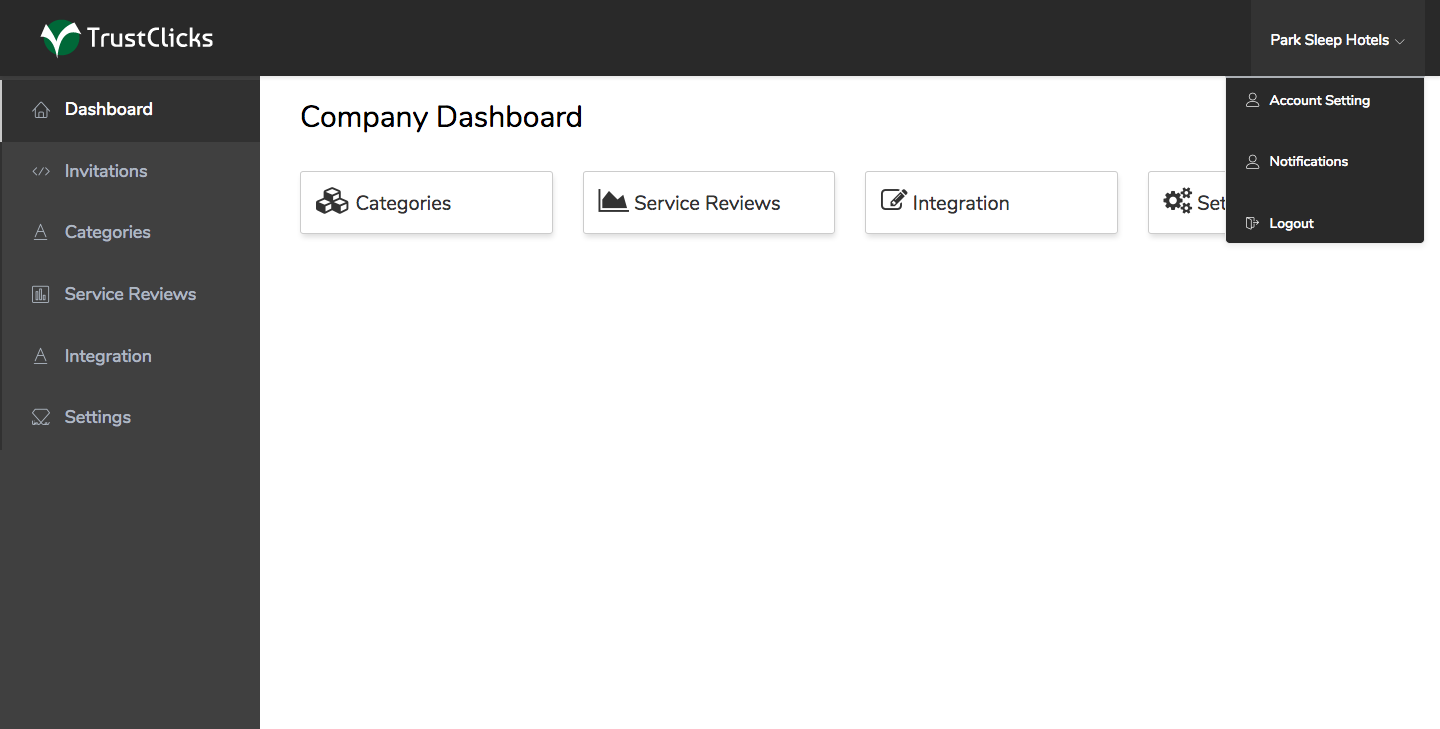Collapse the Park Sleep Hotels dropdown chevron
1440x729 pixels.
click(1401, 42)
